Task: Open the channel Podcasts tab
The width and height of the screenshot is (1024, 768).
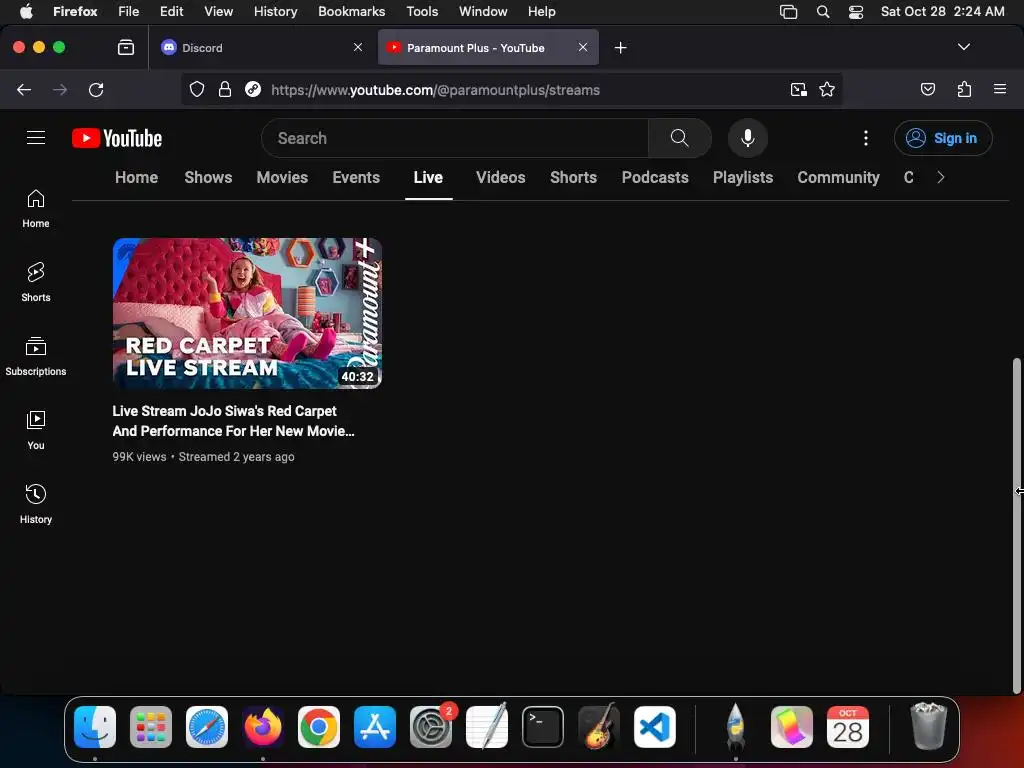Action: click(655, 177)
